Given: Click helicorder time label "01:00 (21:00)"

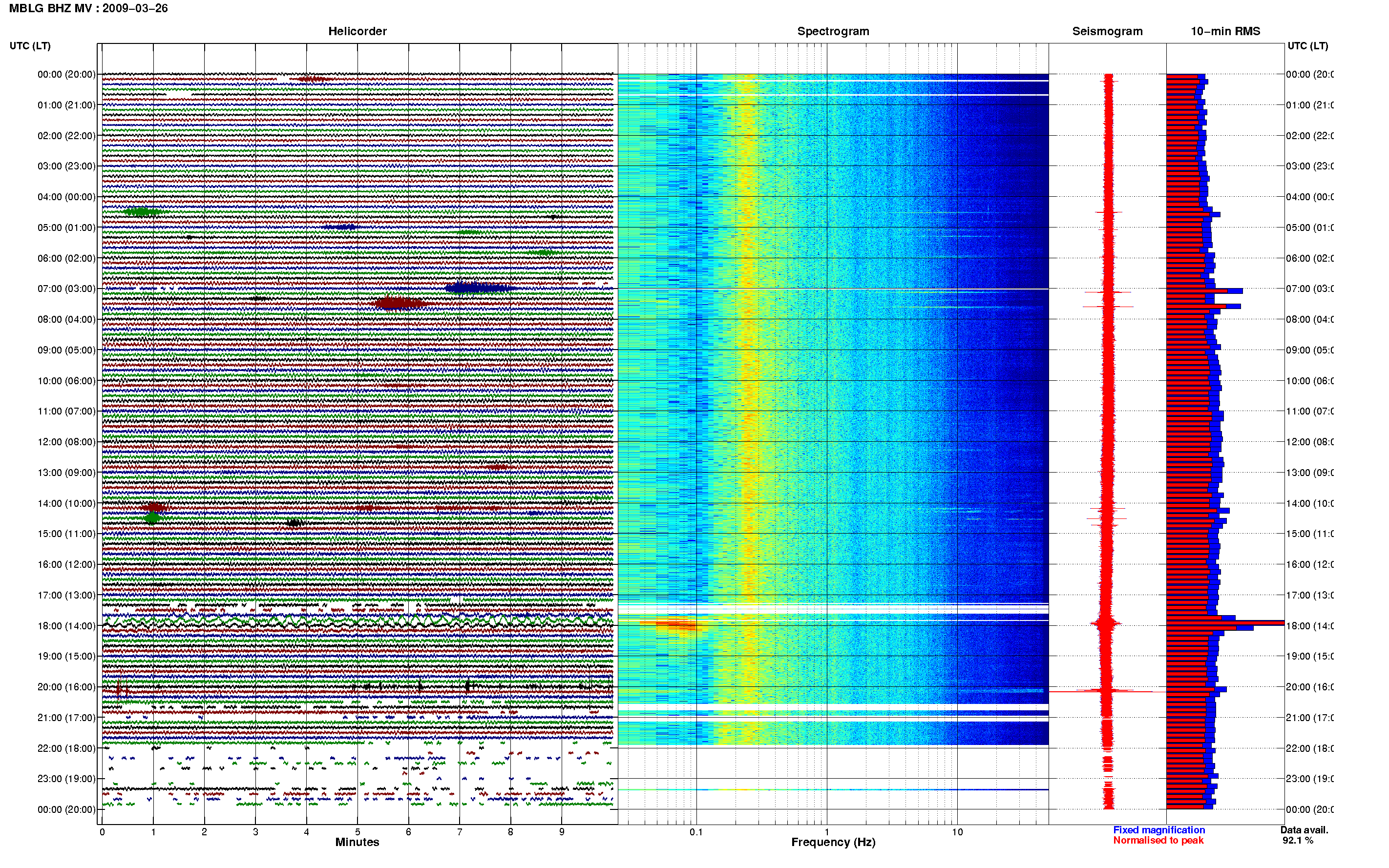Looking at the screenshot, I should pyautogui.click(x=66, y=105).
